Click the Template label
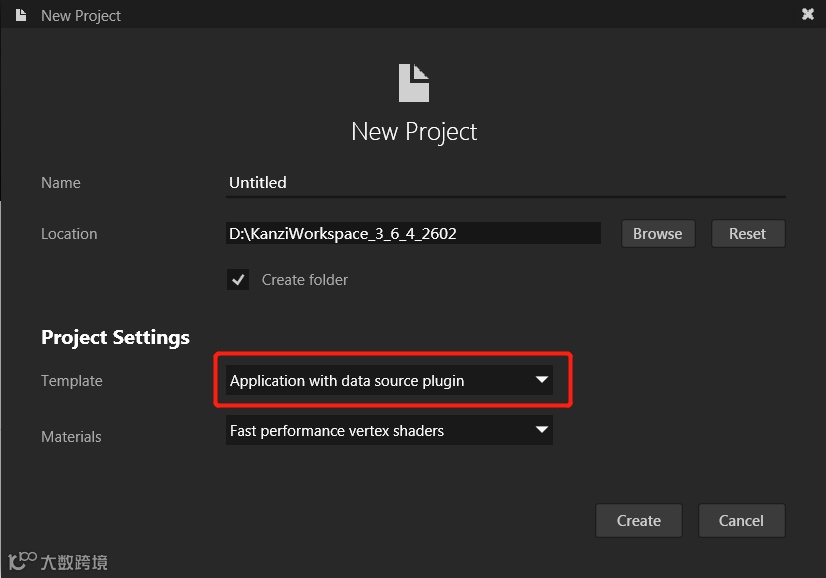The height and width of the screenshot is (578, 826). [72, 381]
